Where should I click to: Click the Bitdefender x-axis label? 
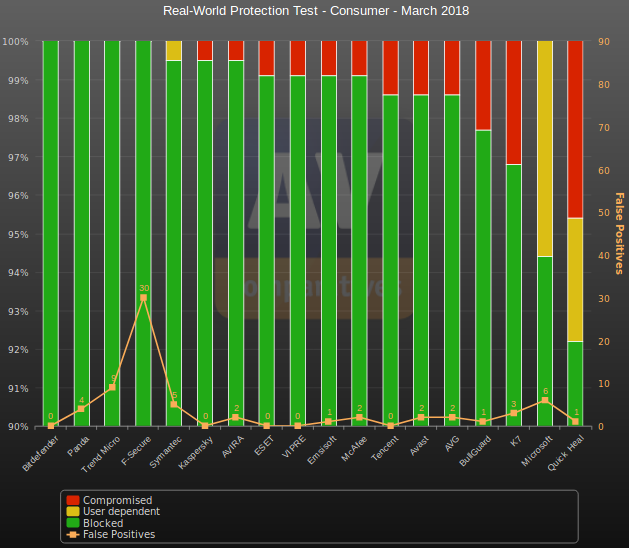point(40,453)
